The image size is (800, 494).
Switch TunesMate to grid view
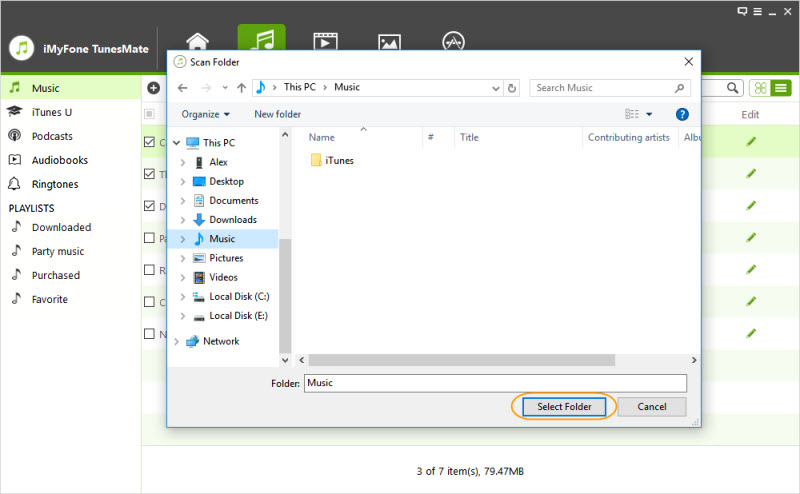[x=760, y=88]
